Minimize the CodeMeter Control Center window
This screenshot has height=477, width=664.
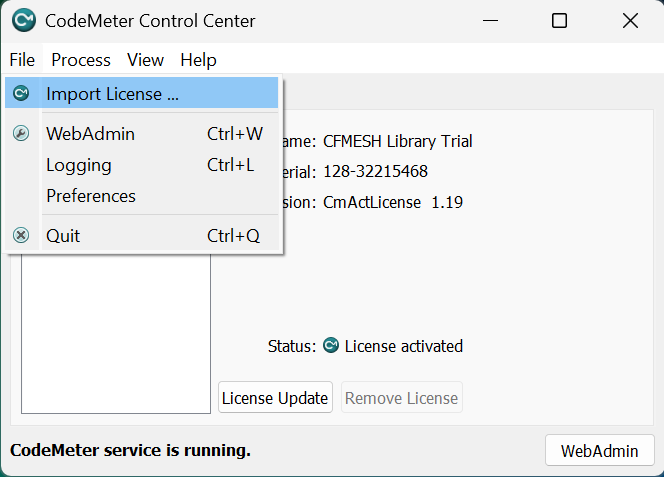tap(489, 21)
